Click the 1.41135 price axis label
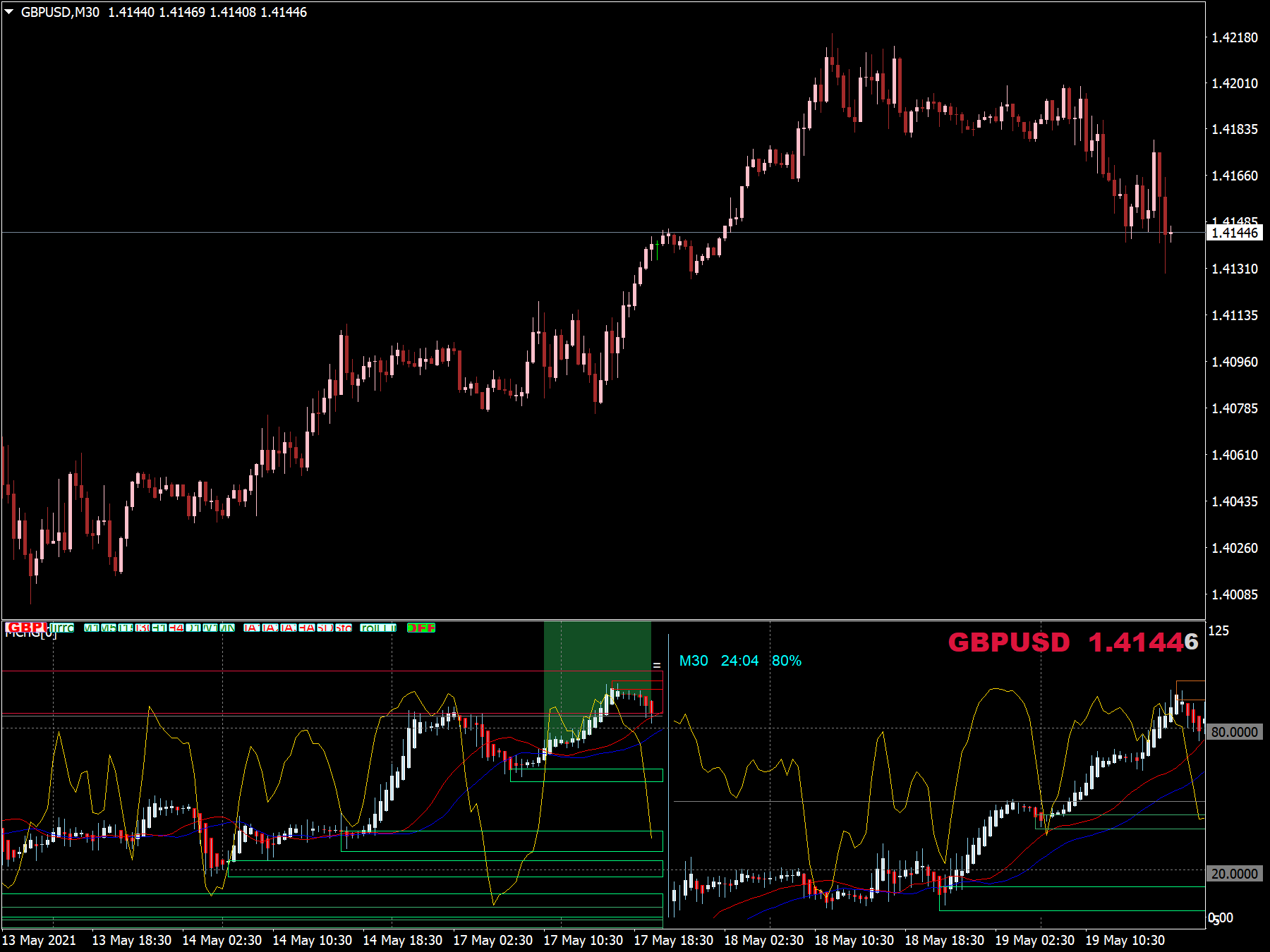Image resolution: width=1270 pixels, height=952 pixels. tap(1235, 315)
